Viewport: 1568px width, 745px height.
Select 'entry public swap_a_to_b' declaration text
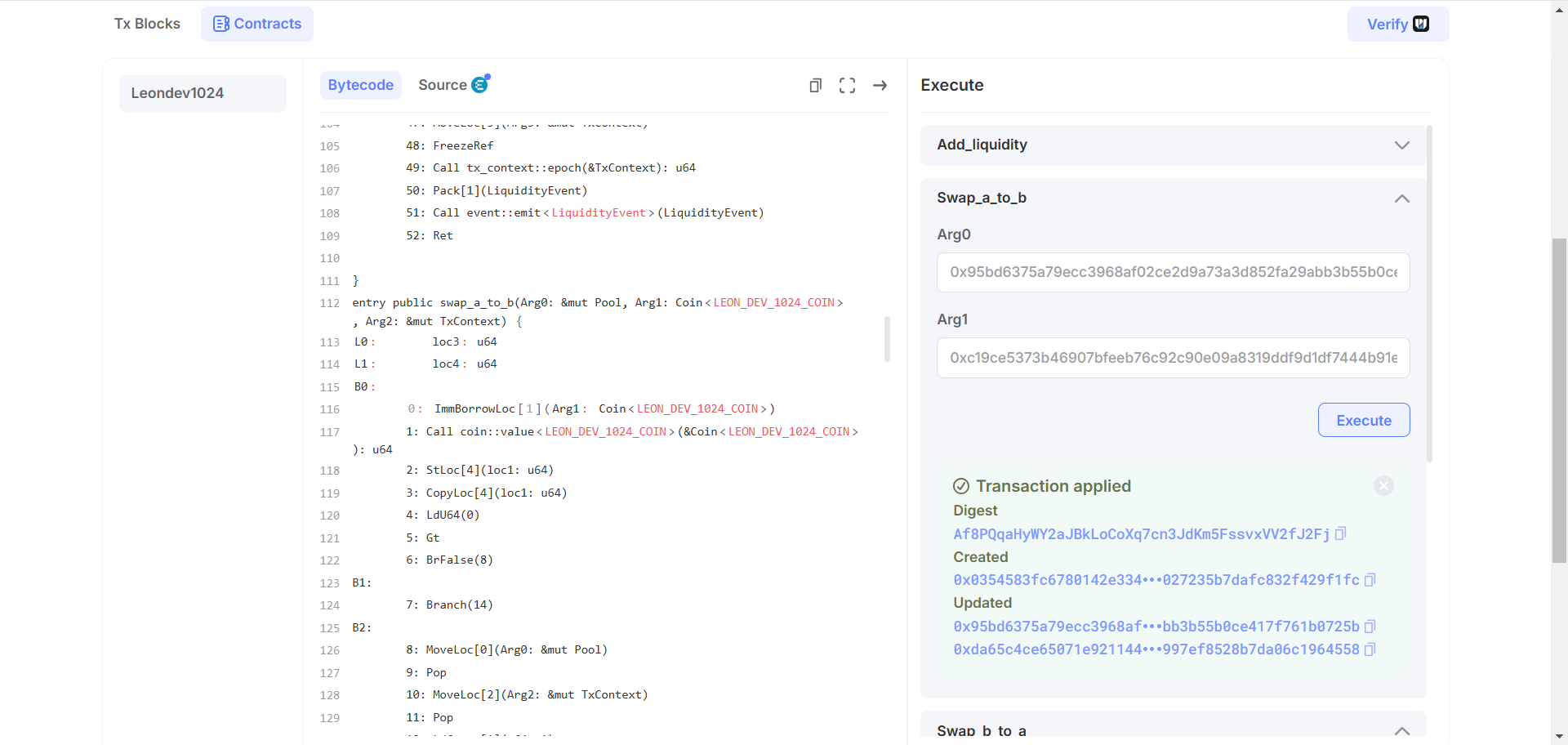click(x=433, y=302)
